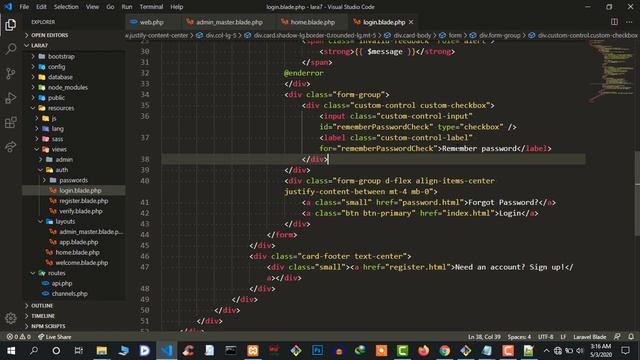Change indentation via Spaces: 4

coord(519,337)
